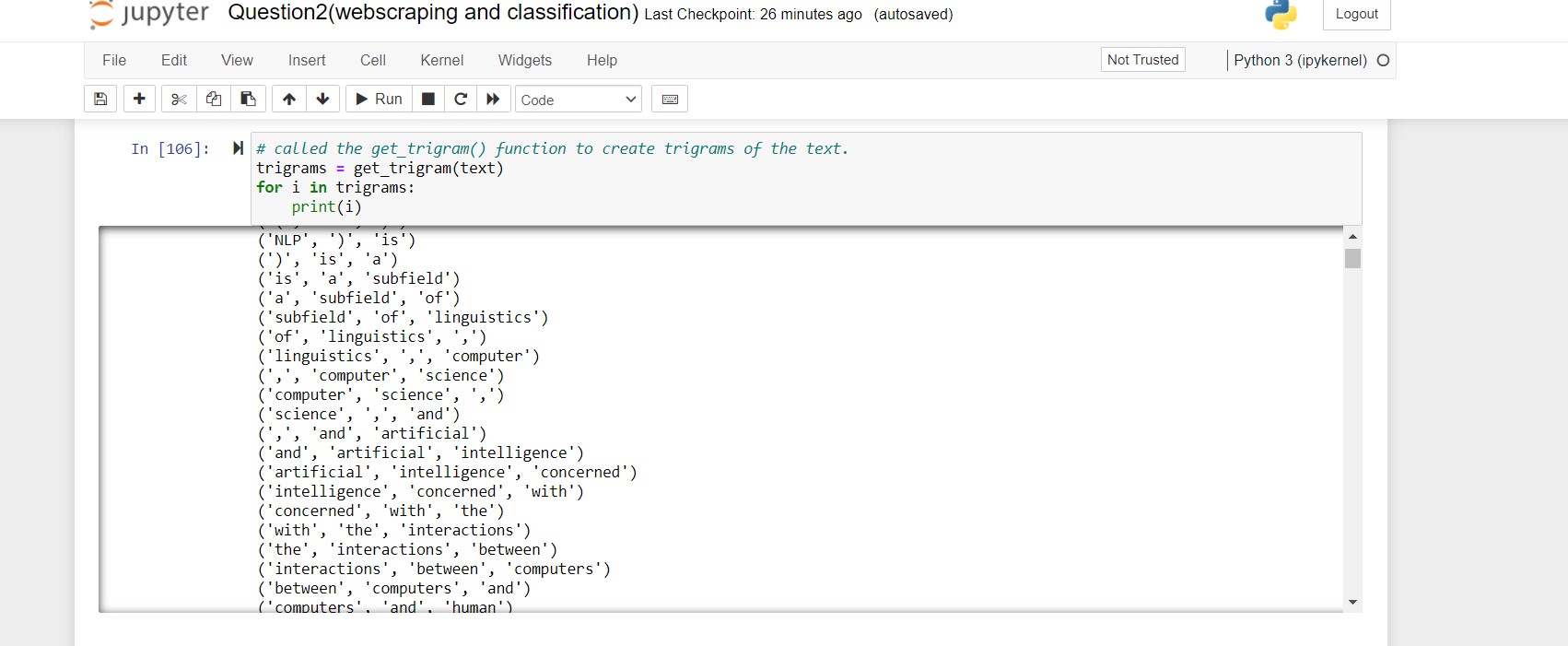Insert cell below with plus icon
Screen dimensions: 1568x646
[139, 99]
